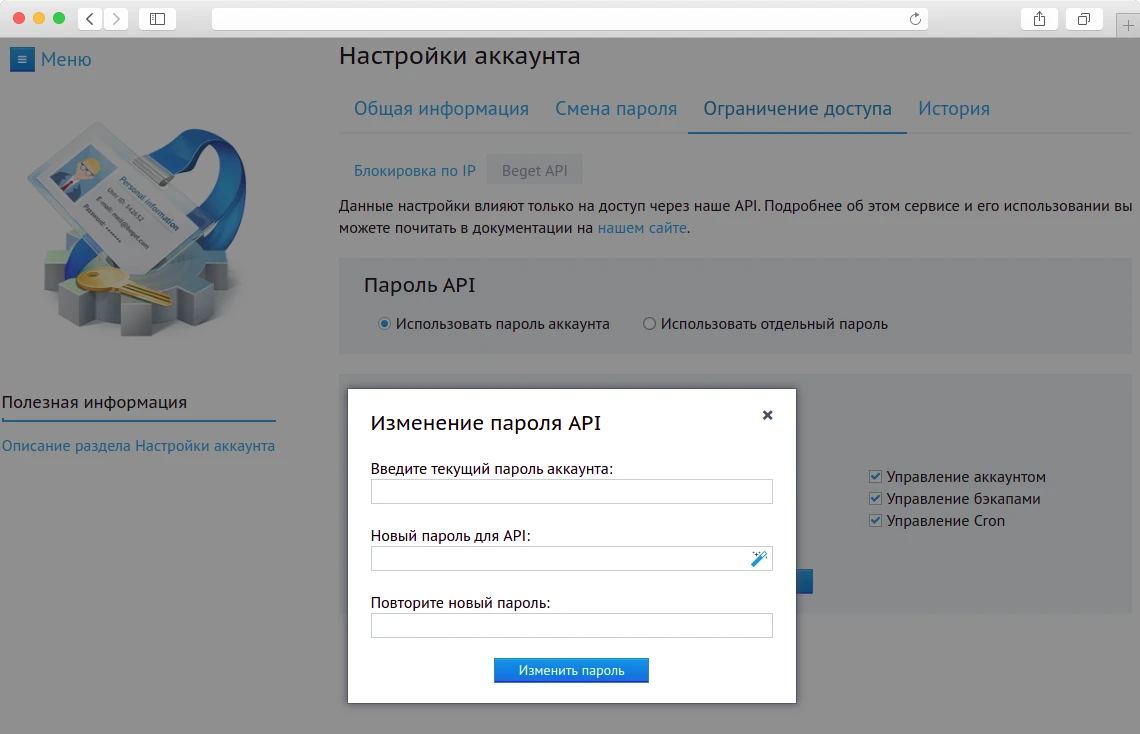Viewport: 1140px width, 734px height.
Task: Click the current account password field
Action: point(571,491)
